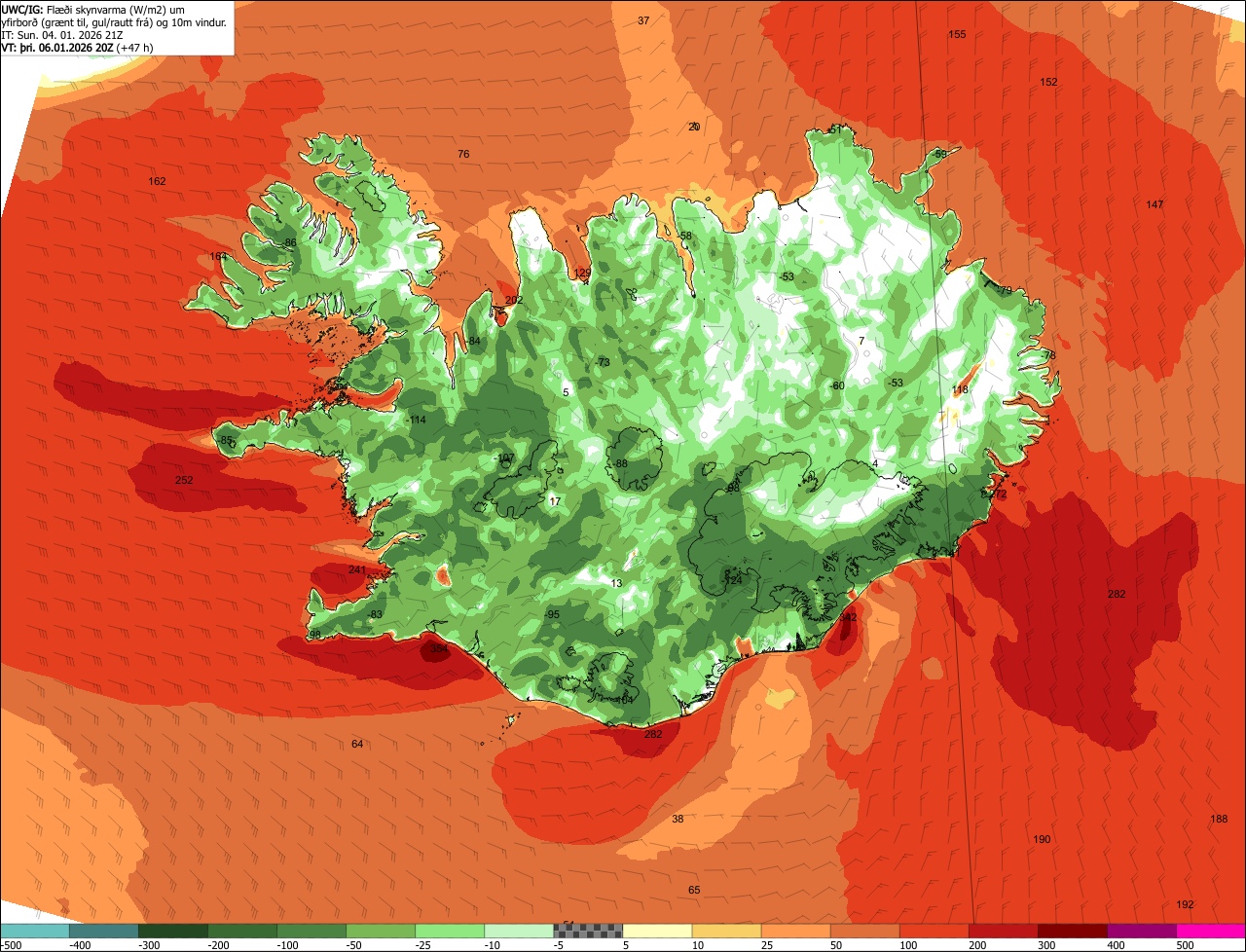Pick the darkest green legend swatch between -300 and -200

click(x=173, y=931)
